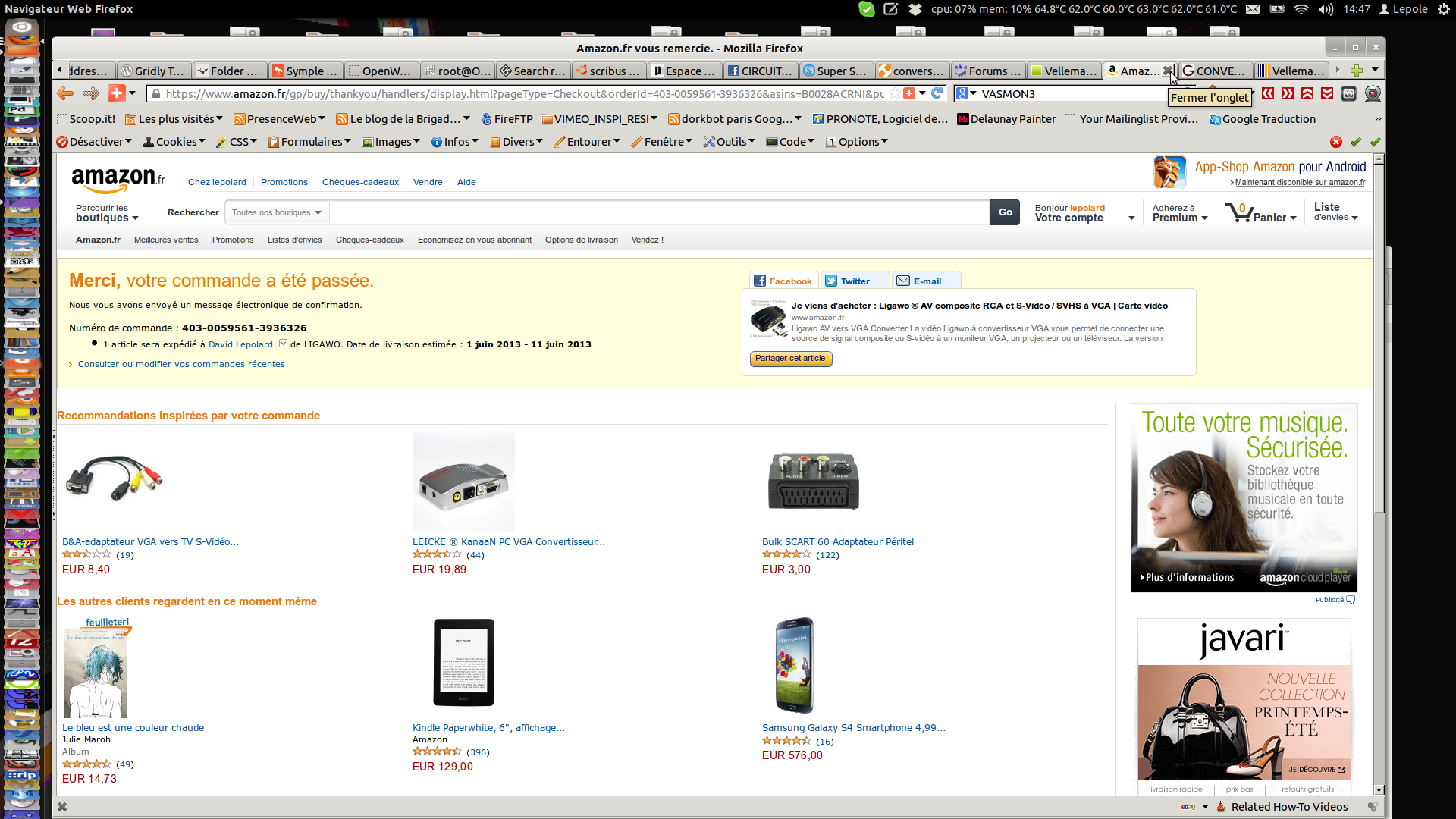Expand the Votre compte dropdown

(1131, 218)
